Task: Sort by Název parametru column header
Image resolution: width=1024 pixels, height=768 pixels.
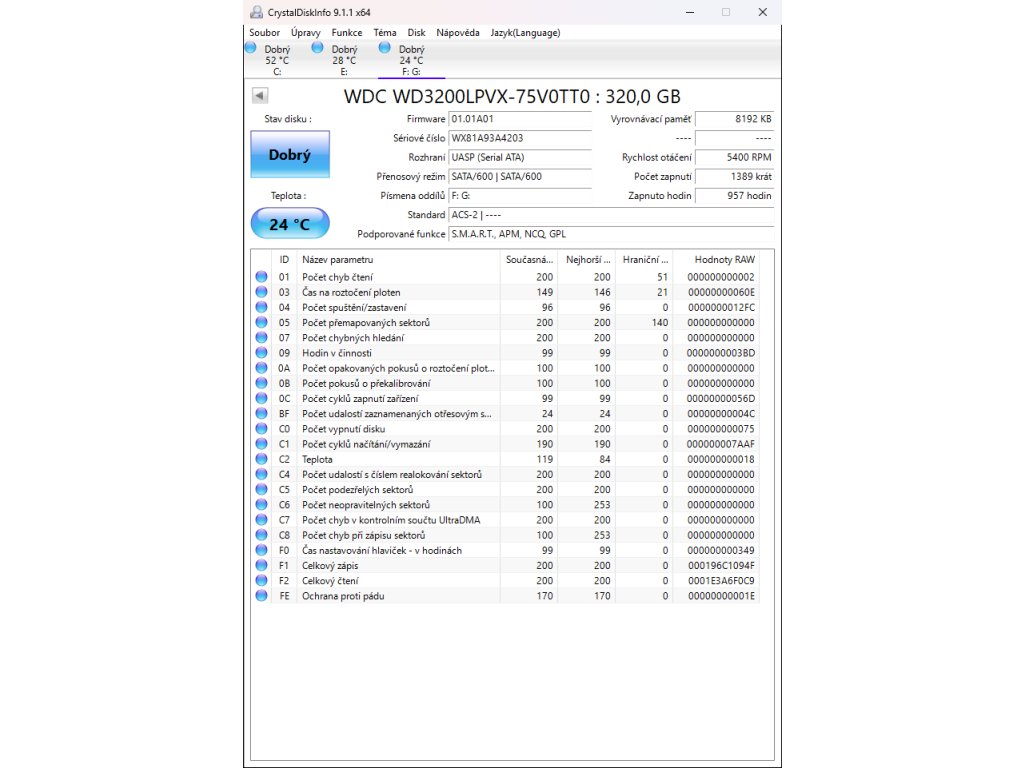Action: (x=397, y=259)
